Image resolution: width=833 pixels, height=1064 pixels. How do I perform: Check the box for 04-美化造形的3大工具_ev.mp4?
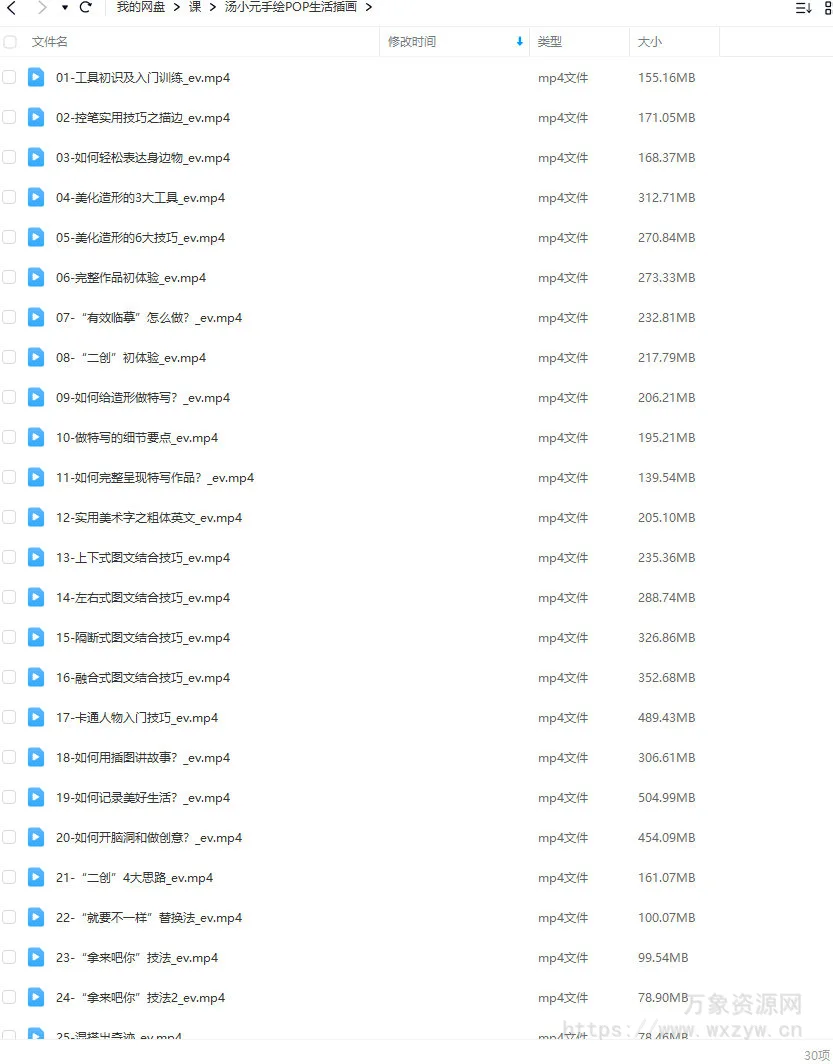click(x=9, y=197)
